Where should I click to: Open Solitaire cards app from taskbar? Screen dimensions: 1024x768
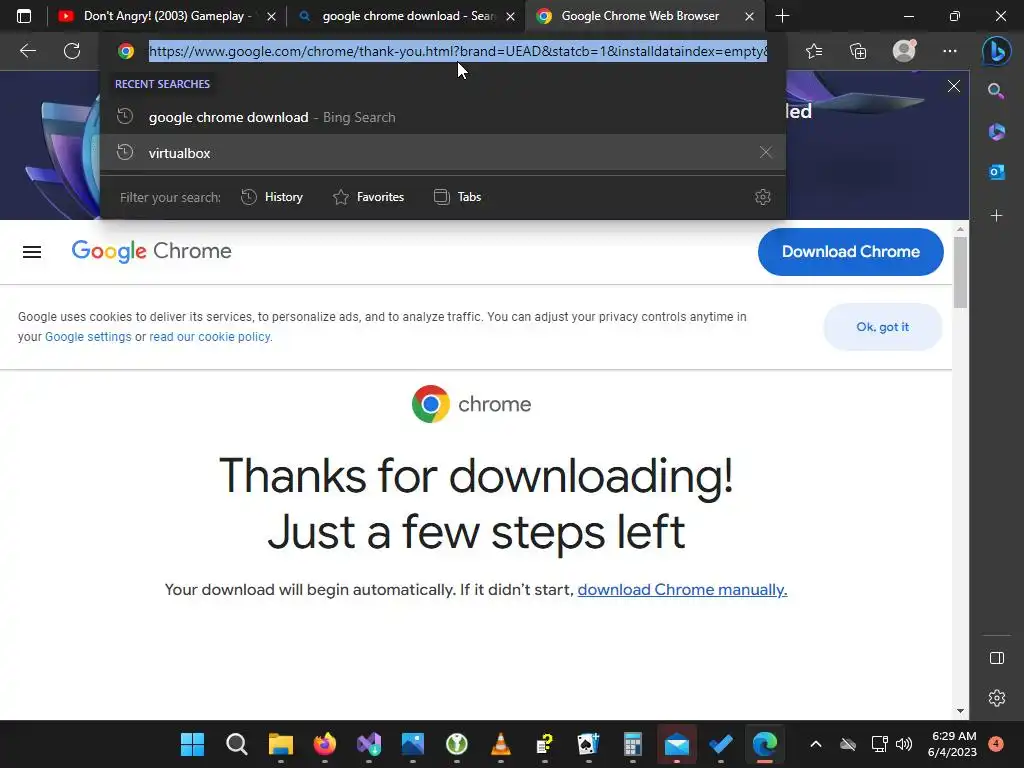click(x=588, y=744)
